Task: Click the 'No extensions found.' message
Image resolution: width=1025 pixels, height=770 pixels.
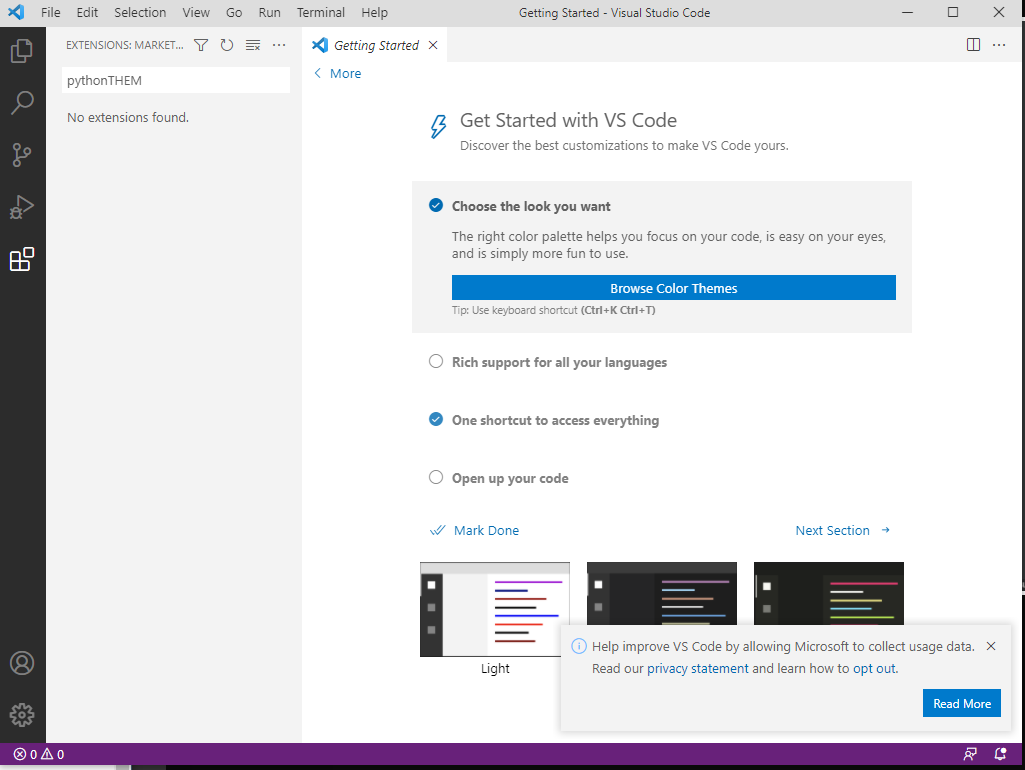Action: click(128, 118)
